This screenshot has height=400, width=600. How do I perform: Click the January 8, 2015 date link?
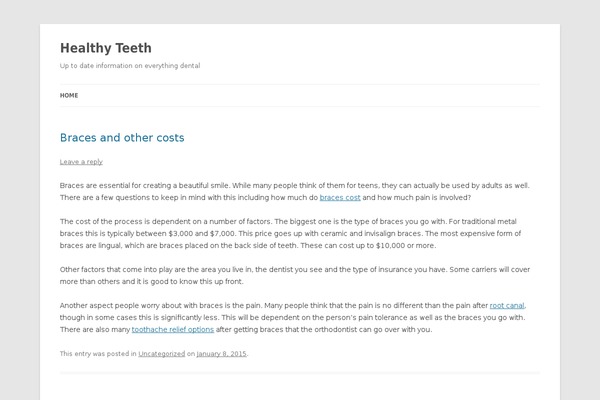220,353
